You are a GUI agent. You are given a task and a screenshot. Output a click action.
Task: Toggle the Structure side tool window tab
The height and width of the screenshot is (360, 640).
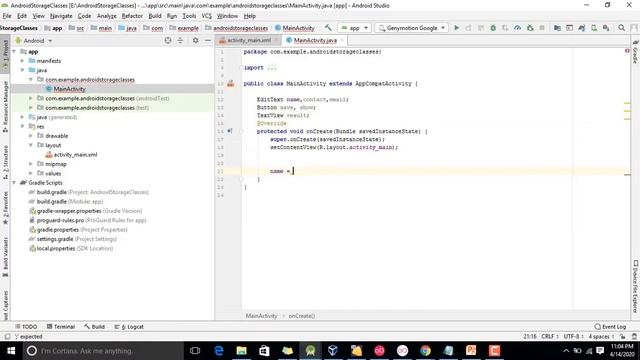tap(5, 162)
